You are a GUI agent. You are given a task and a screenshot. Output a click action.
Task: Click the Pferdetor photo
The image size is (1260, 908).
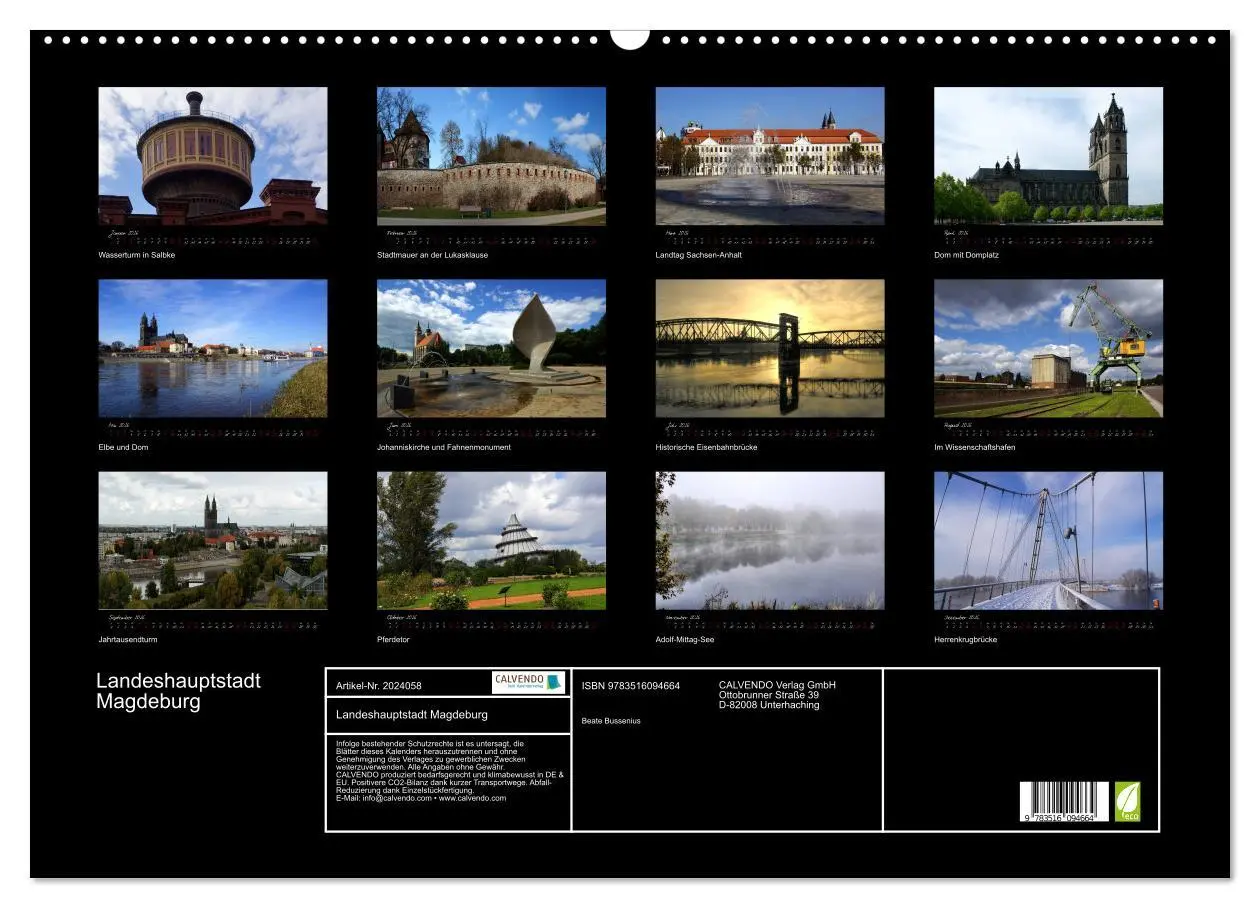491,541
